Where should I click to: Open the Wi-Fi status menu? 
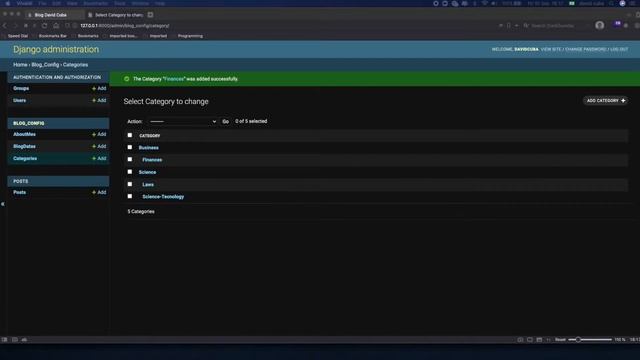click(484, 3)
